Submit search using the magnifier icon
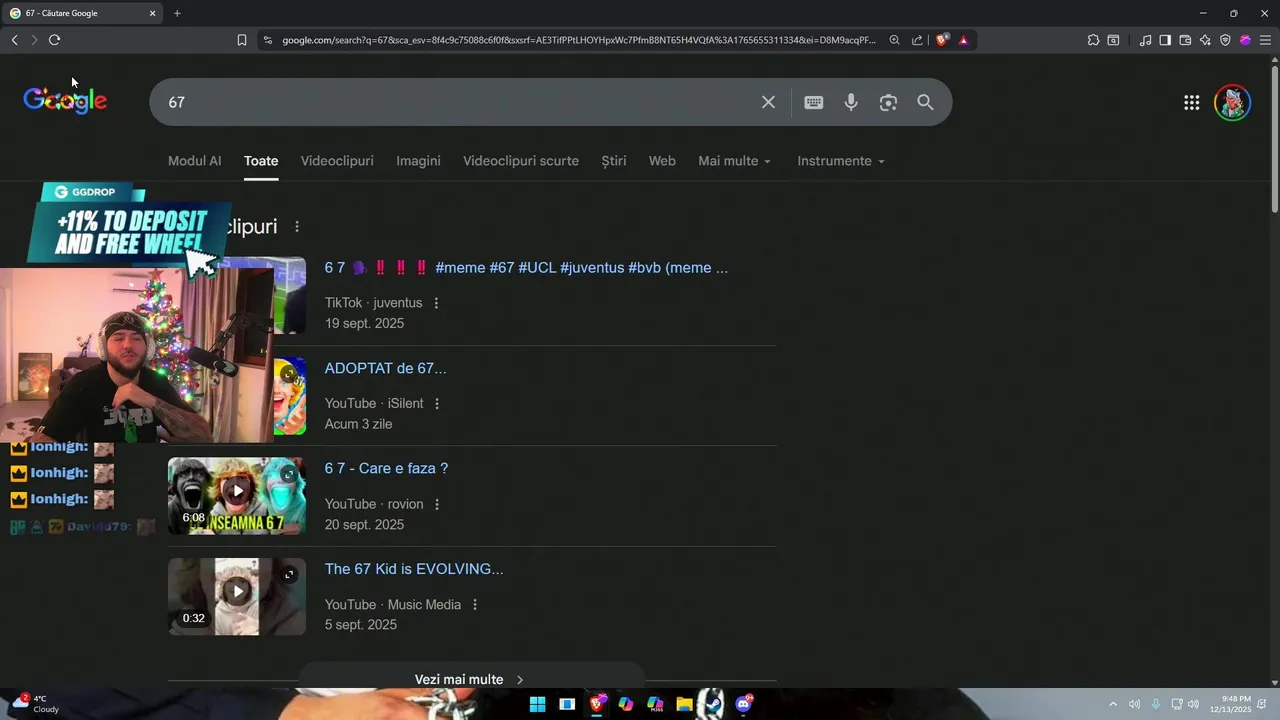The width and height of the screenshot is (1280, 720). point(925,102)
